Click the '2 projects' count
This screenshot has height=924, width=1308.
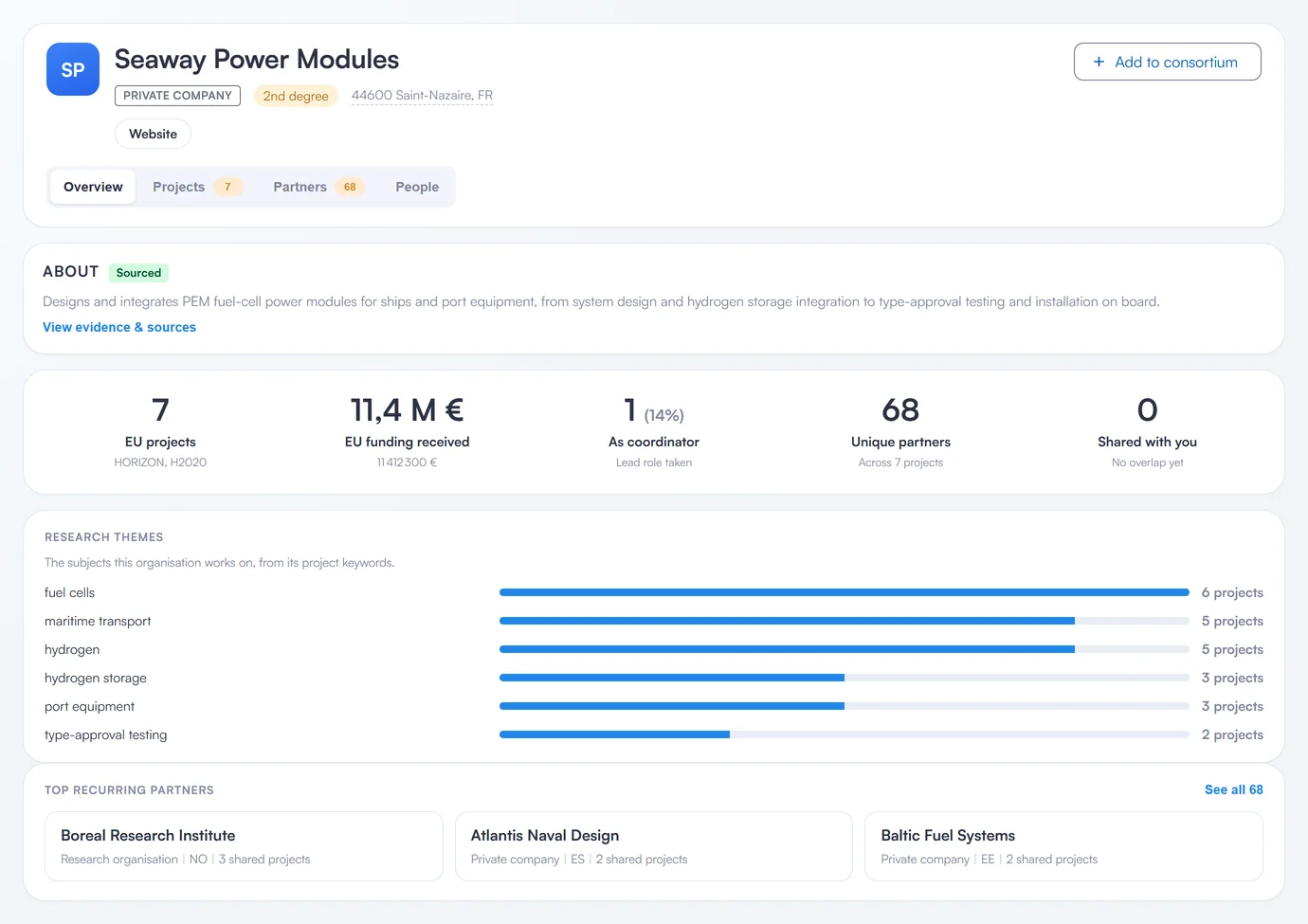tap(1232, 734)
